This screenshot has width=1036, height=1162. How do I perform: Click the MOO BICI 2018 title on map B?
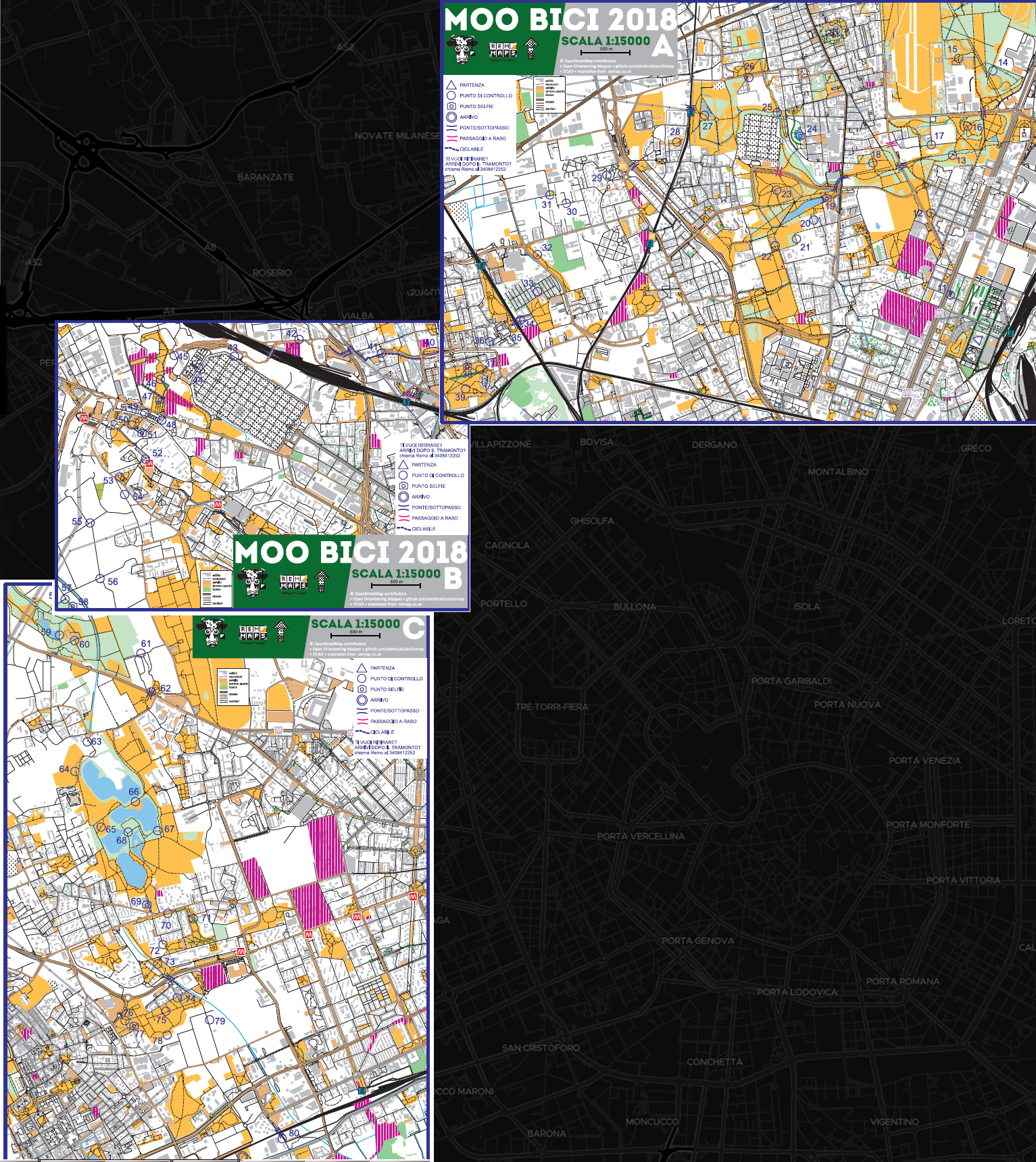351,552
